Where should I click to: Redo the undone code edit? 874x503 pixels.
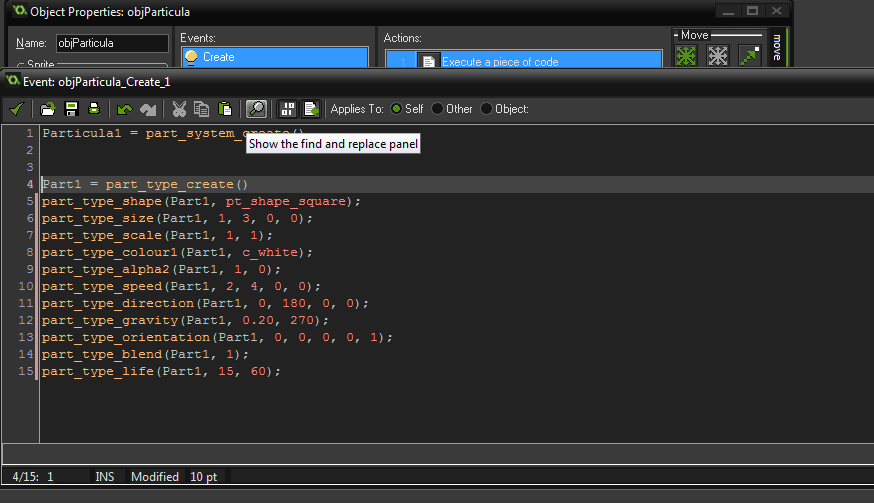tap(148, 109)
